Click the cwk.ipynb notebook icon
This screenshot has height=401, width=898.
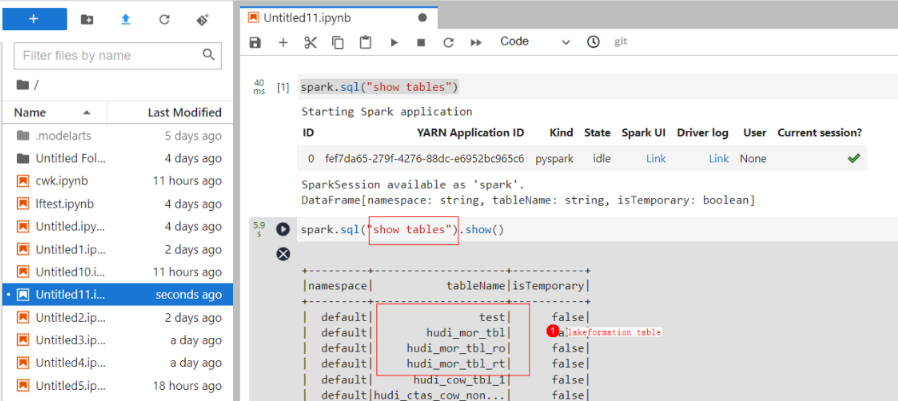[23, 181]
